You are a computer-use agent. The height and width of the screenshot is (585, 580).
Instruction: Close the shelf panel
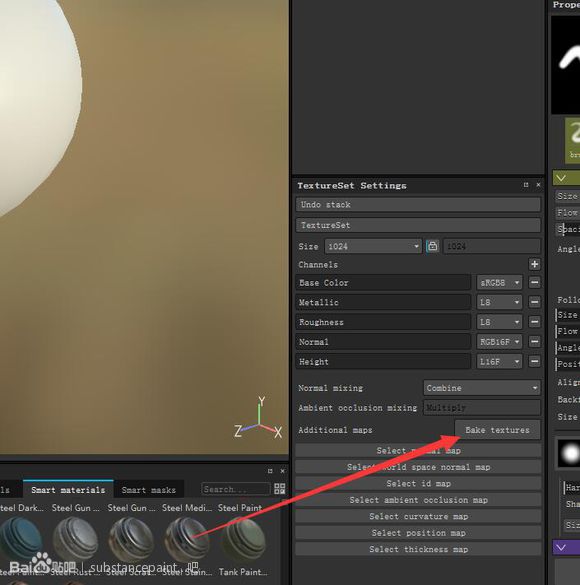(282, 471)
